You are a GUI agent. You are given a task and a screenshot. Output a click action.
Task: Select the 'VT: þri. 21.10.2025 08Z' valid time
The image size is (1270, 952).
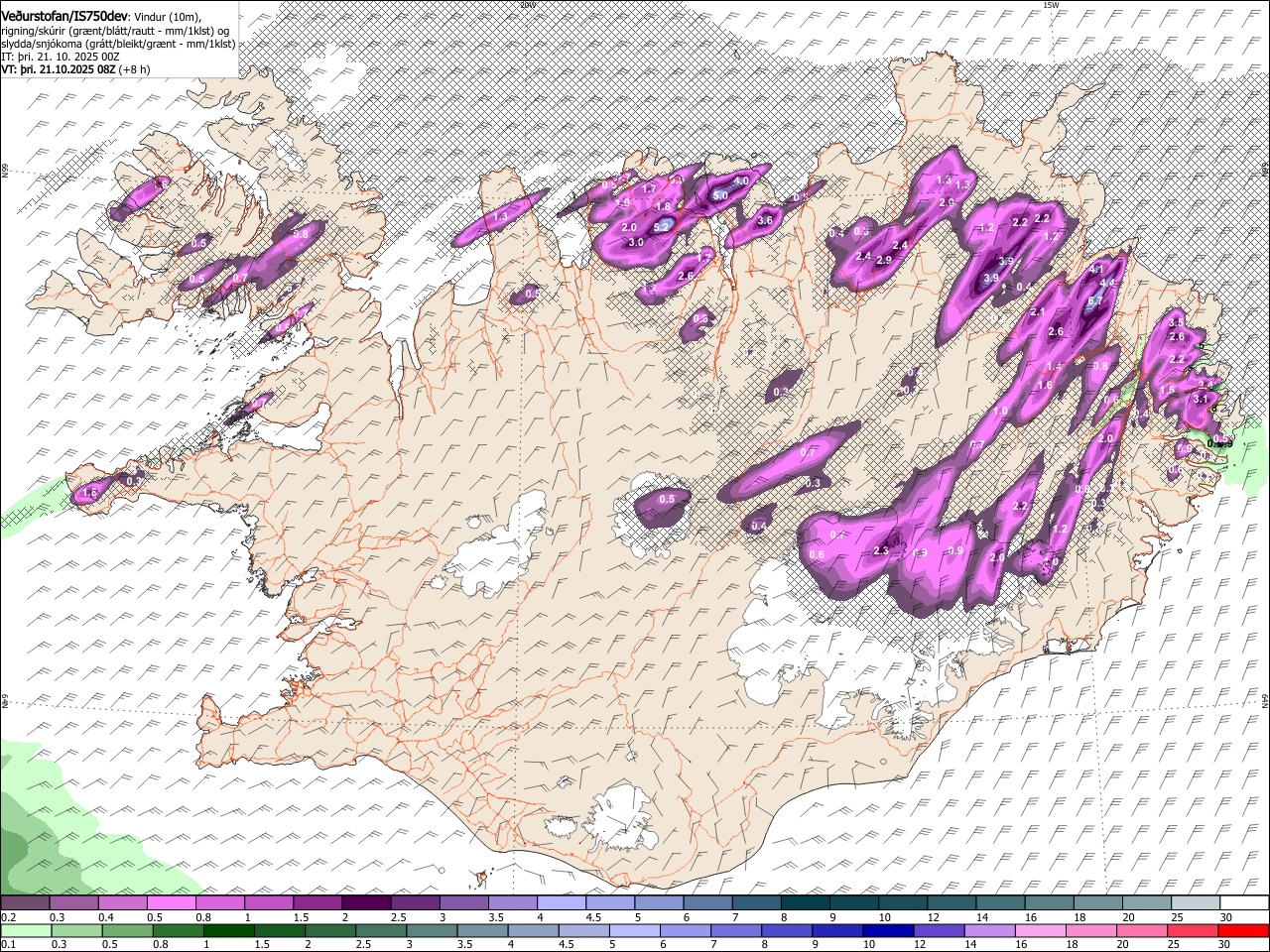59,69
